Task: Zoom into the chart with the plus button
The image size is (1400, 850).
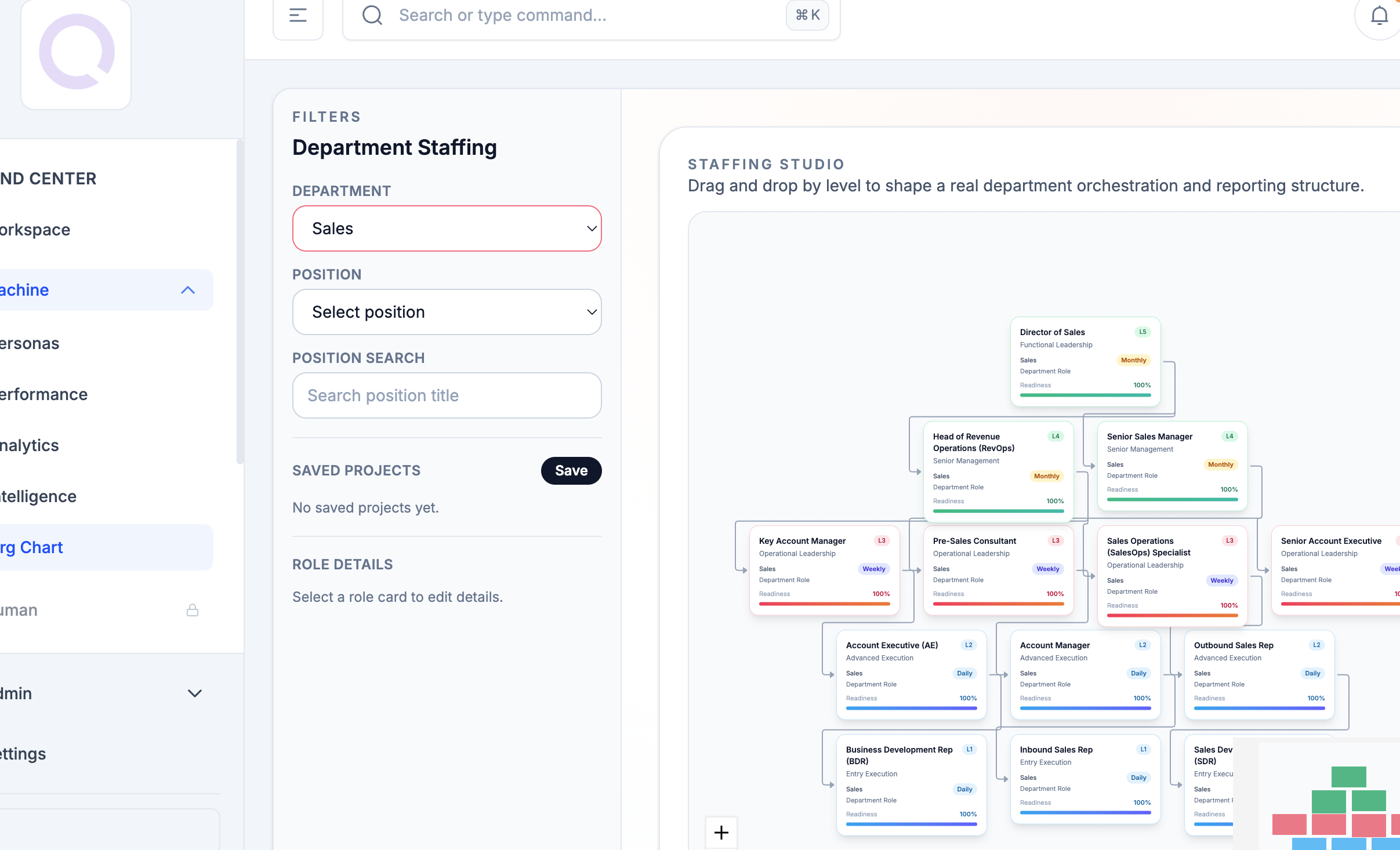Action: [721, 833]
